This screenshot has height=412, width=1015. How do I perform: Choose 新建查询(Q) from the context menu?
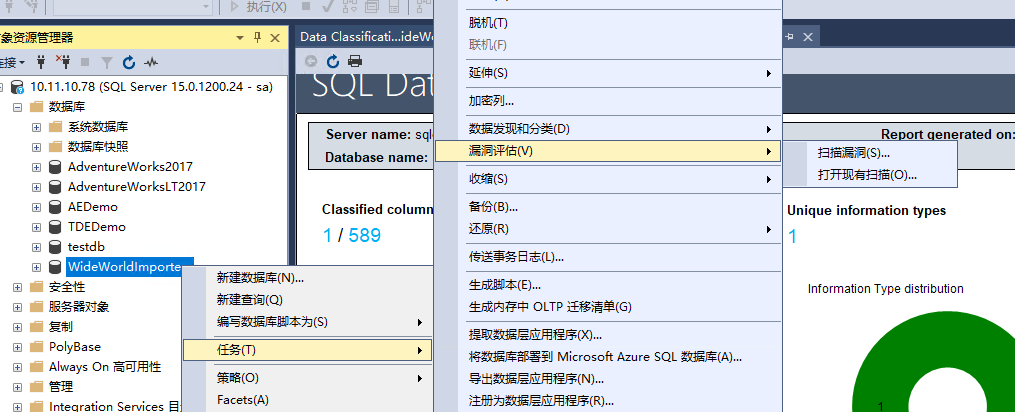[x=307, y=300]
